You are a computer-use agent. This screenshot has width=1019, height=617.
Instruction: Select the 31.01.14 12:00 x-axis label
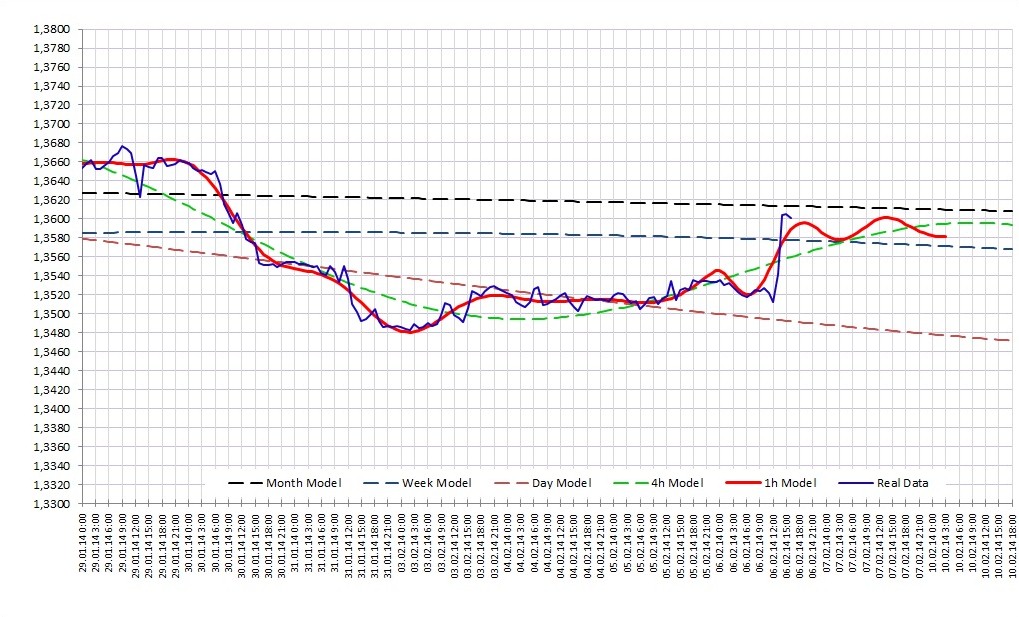pos(348,545)
